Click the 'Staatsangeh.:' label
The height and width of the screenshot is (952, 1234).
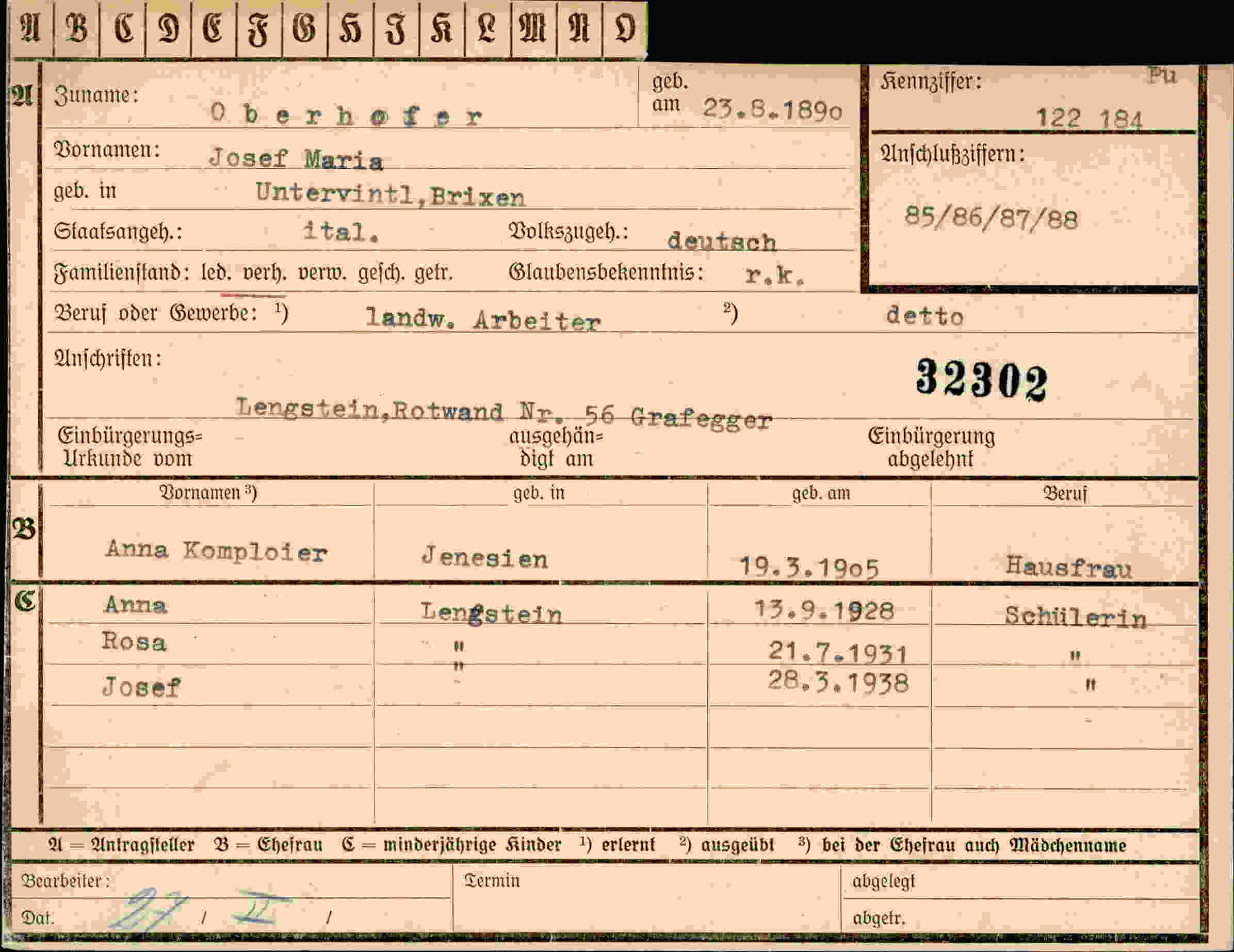(118, 232)
